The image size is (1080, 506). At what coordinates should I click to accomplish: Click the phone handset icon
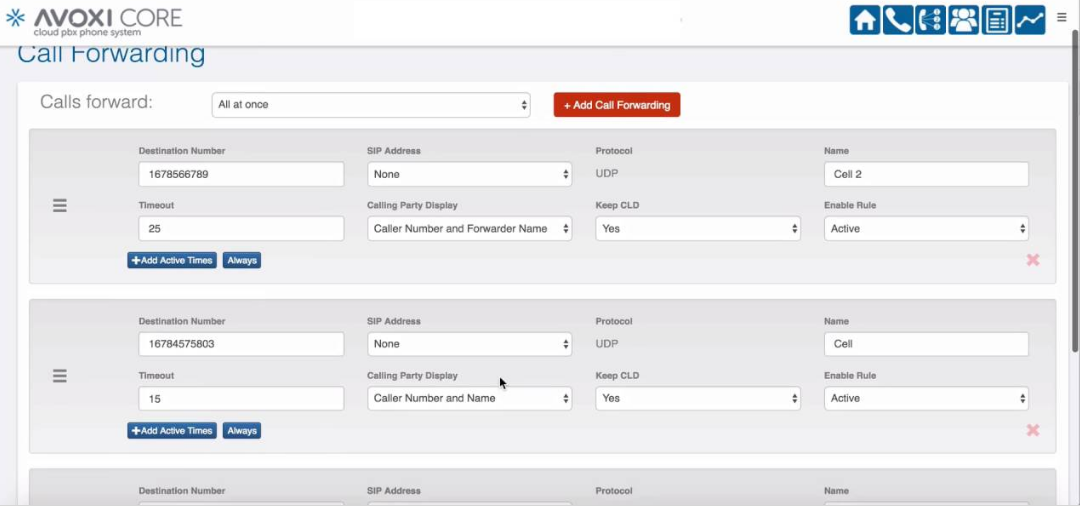click(x=897, y=20)
